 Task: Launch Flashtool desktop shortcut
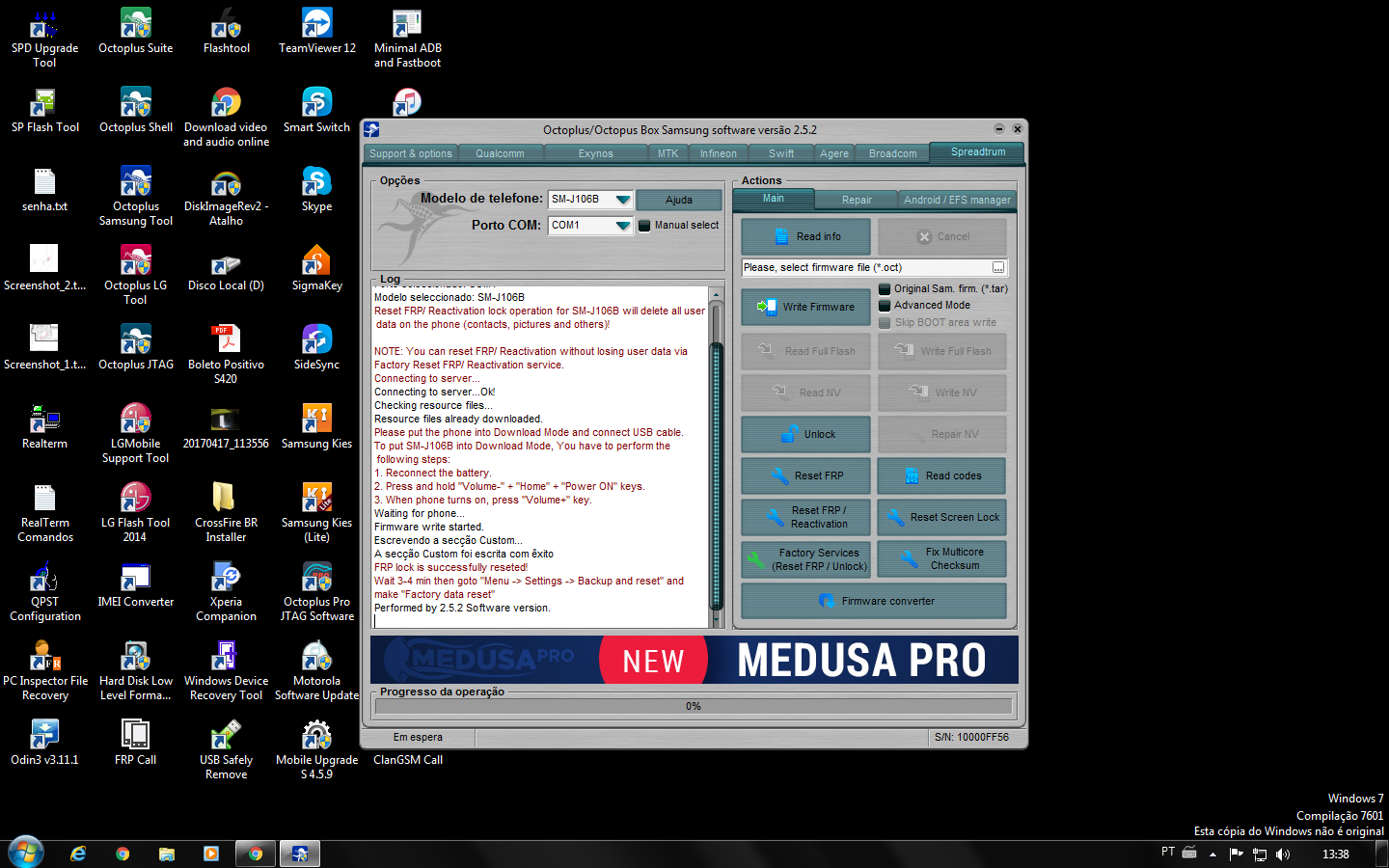coord(226,32)
